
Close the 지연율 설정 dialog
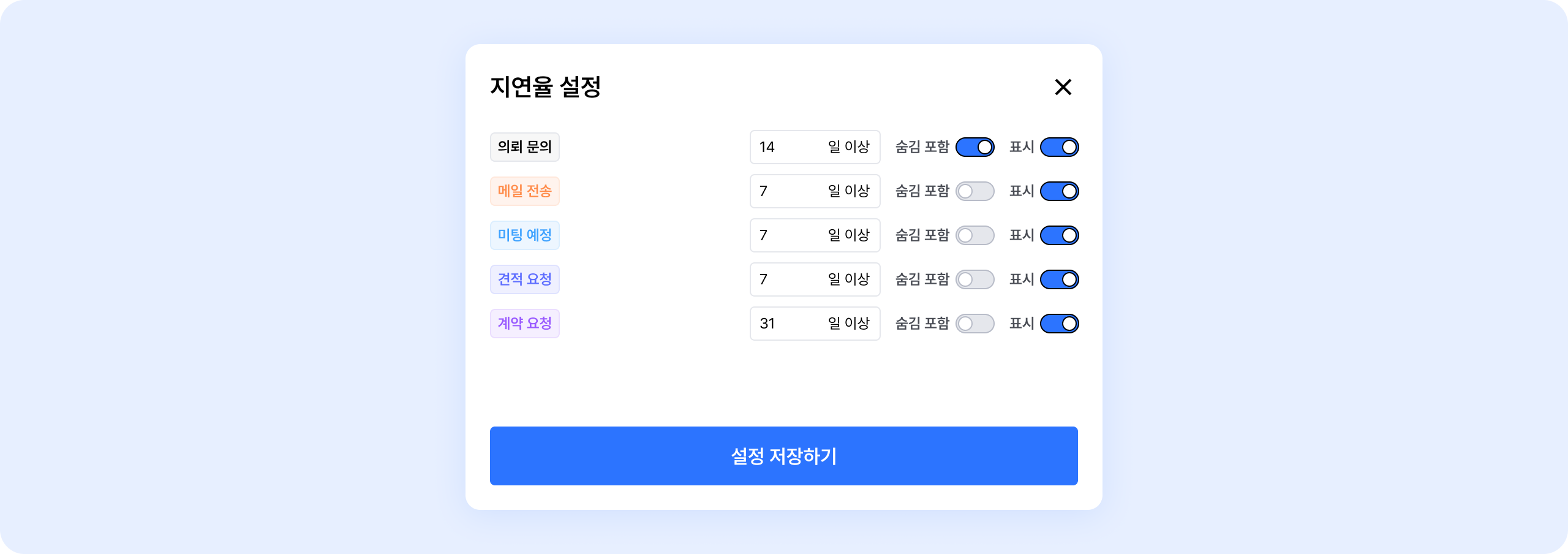(x=1063, y=87)
